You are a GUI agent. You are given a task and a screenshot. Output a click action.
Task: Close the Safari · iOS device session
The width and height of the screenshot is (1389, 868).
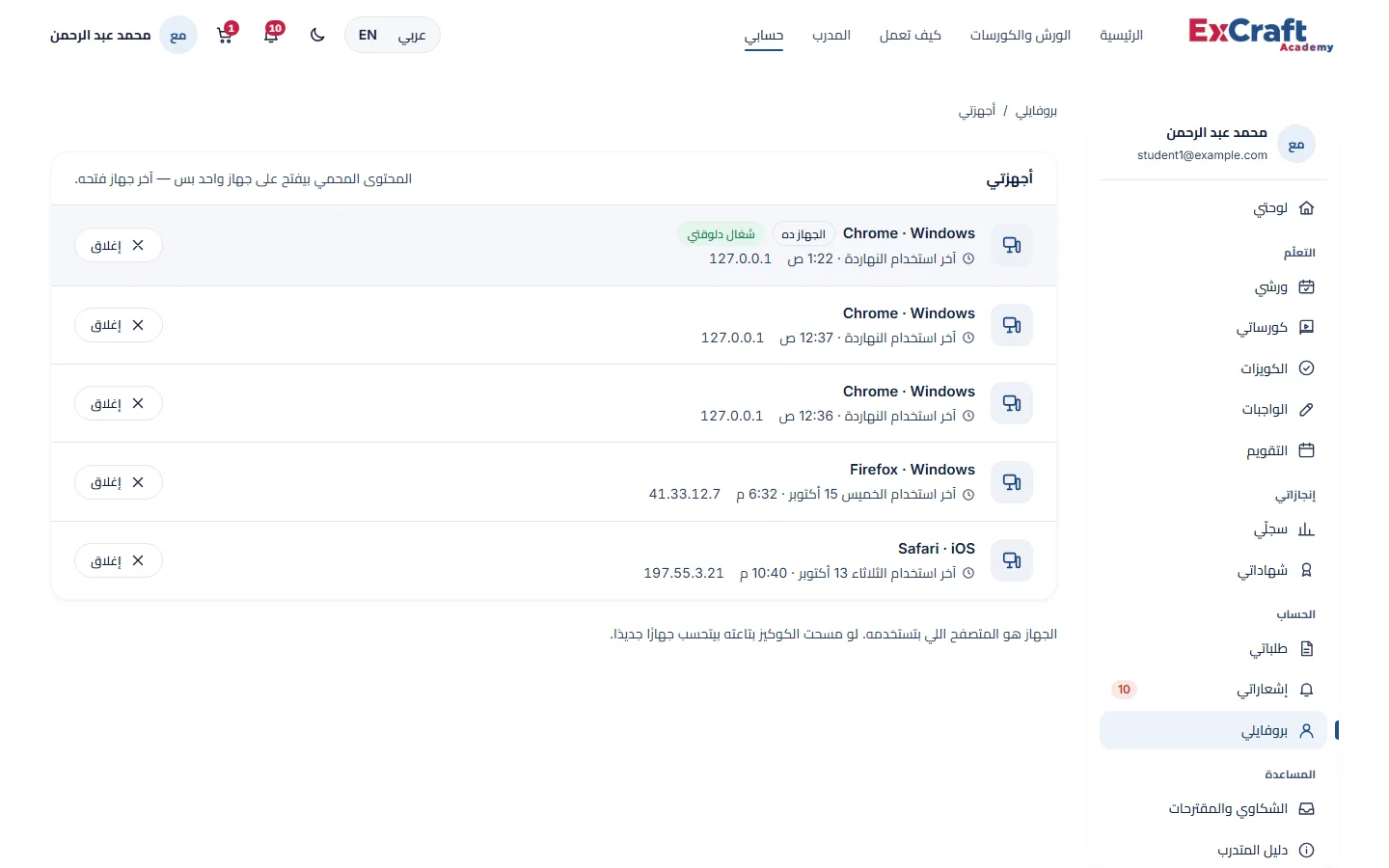tap(119, 560)
